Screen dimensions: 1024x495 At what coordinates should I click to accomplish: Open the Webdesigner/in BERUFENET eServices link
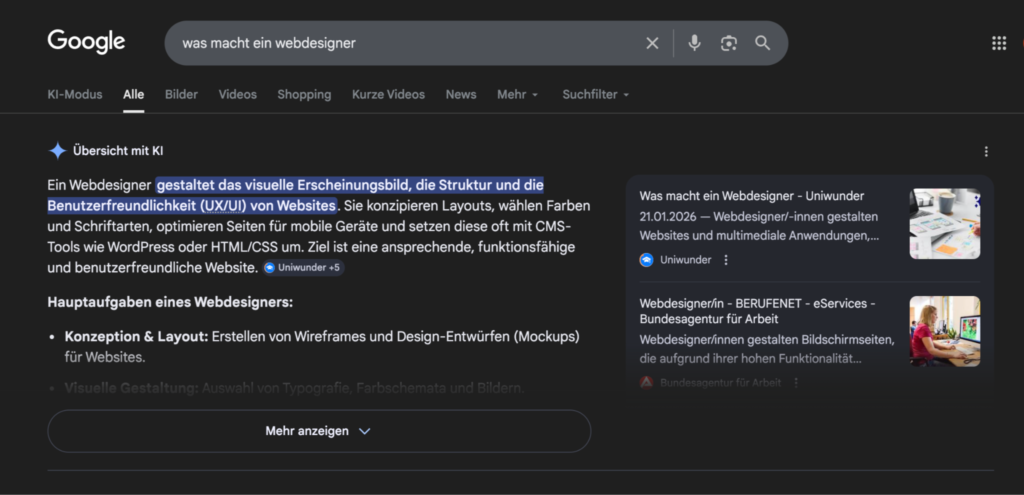(758, 311)
